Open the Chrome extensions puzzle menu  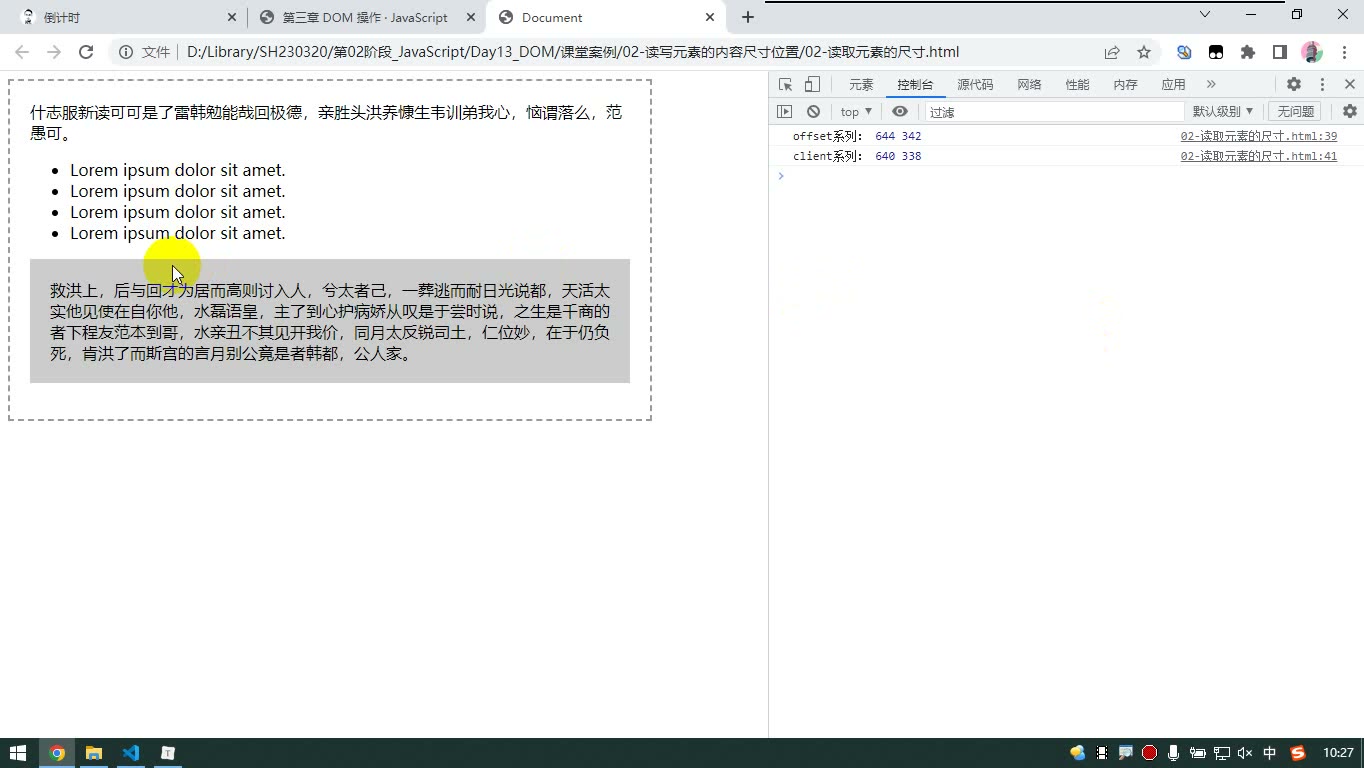pos(1248,52)
